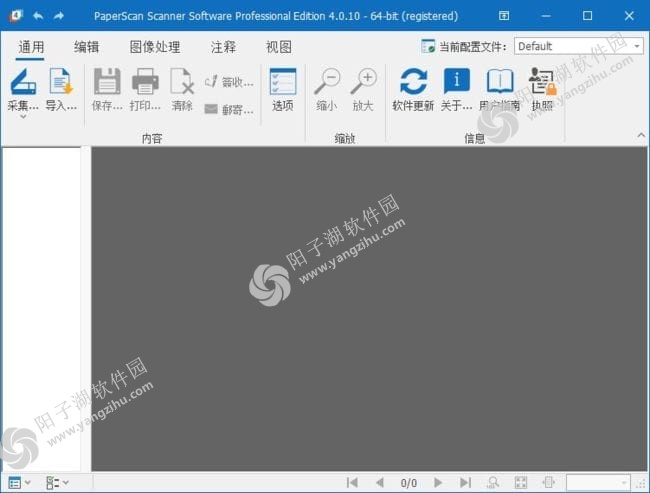
Task: Click the 签收 sign button
Action: (x=229, y=82)
